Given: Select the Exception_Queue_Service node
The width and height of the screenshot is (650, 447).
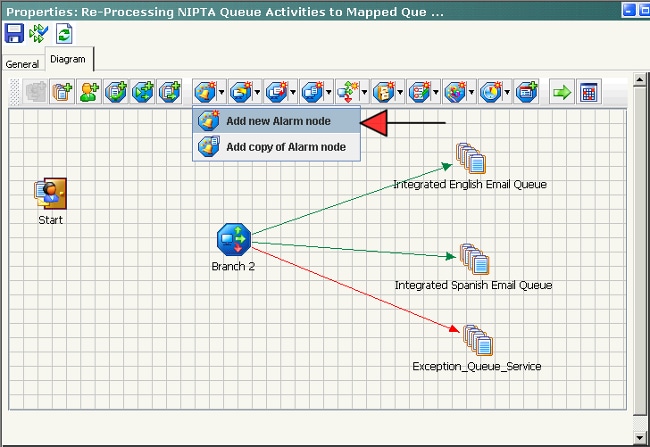Looking at the screenshot, I should 478,340.
